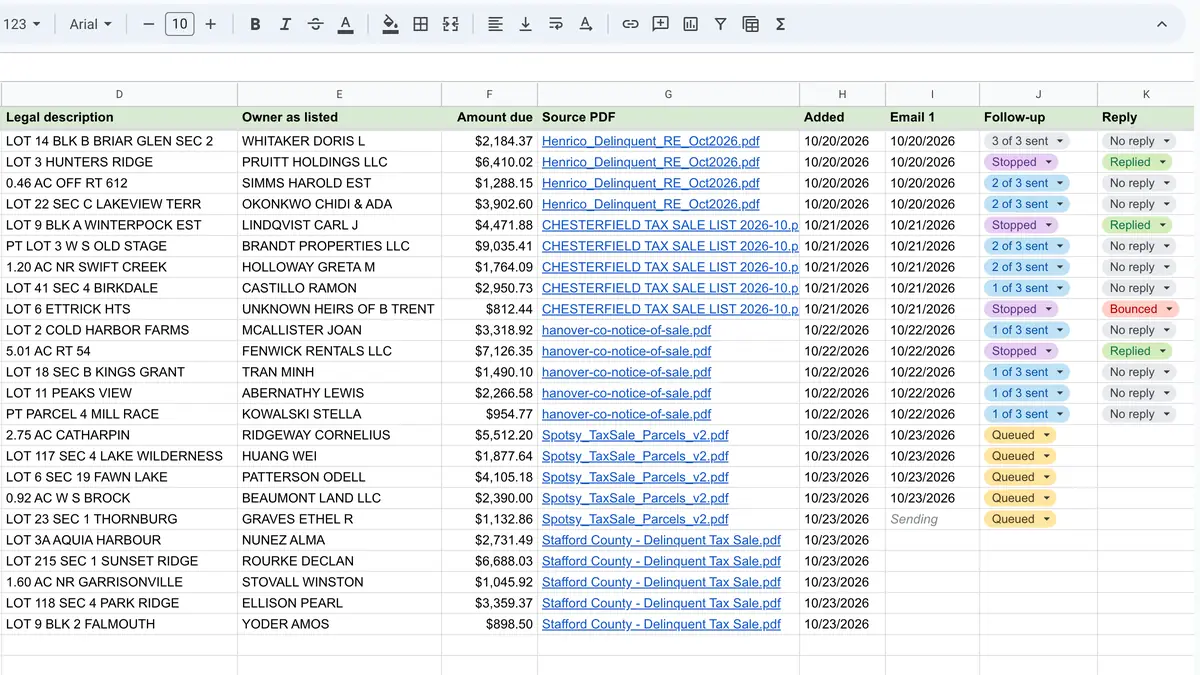Select cell 'BRANDT PROPERTIES LLC'
The width and height of the screenshot is (1200, 675).
click(x=339, y=246)
